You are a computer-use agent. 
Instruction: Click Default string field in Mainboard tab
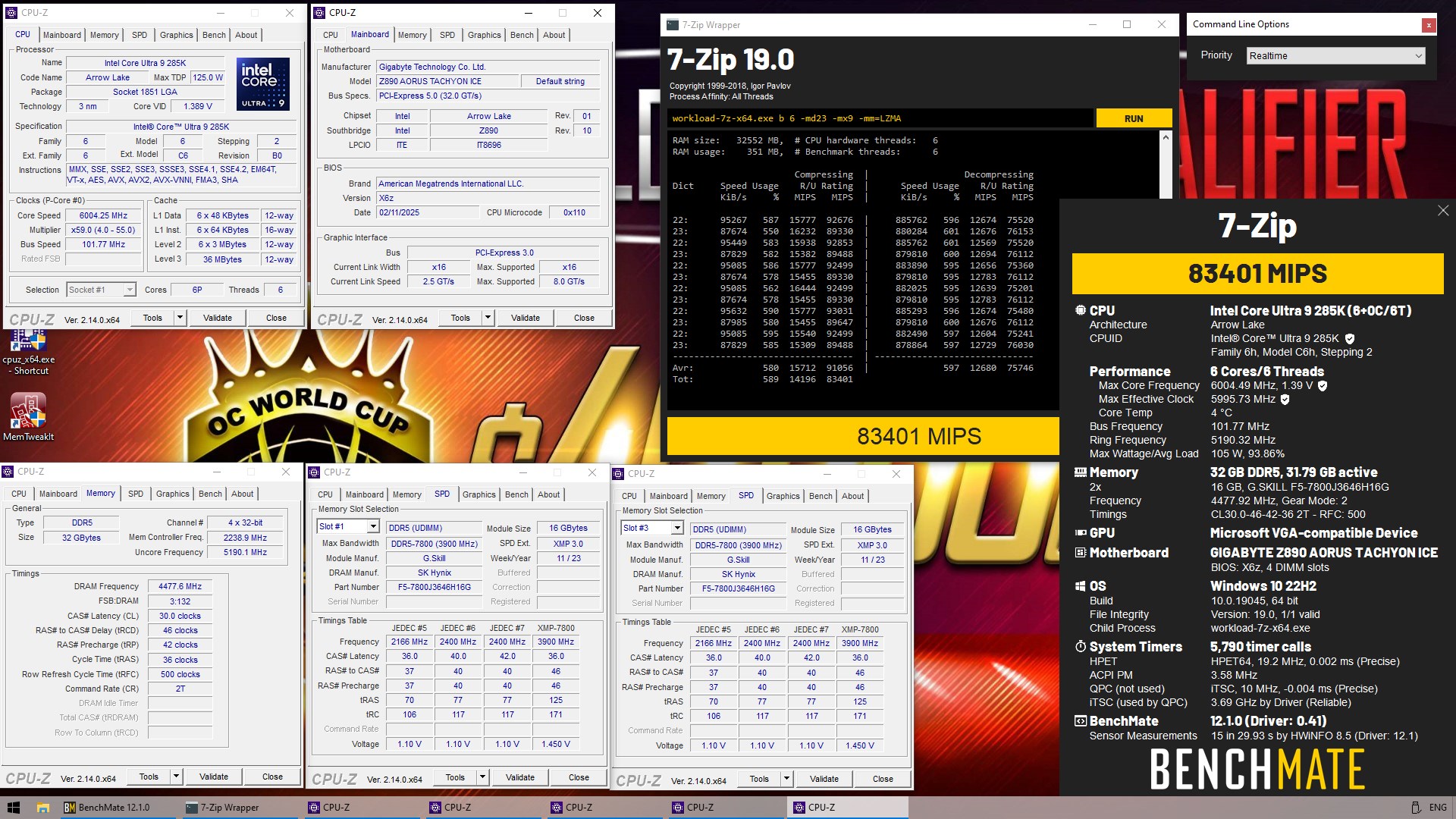(560, 82)
